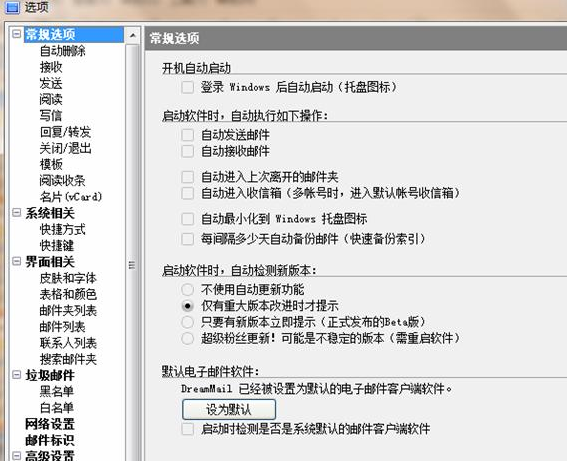This screenshot has width=567, height=461.
Task: Collapse the 垃圾邮件 tree node
Action: tap(16, 375)
